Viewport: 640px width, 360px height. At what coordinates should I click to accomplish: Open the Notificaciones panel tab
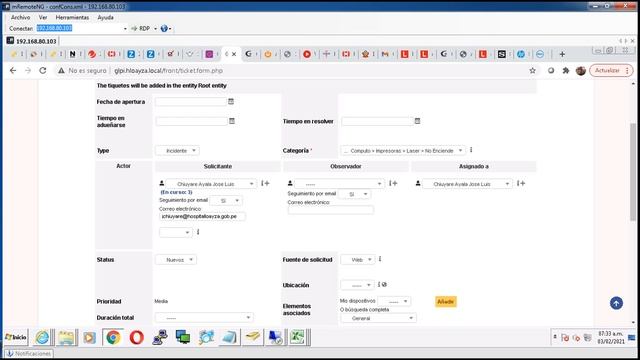(29, 353)
